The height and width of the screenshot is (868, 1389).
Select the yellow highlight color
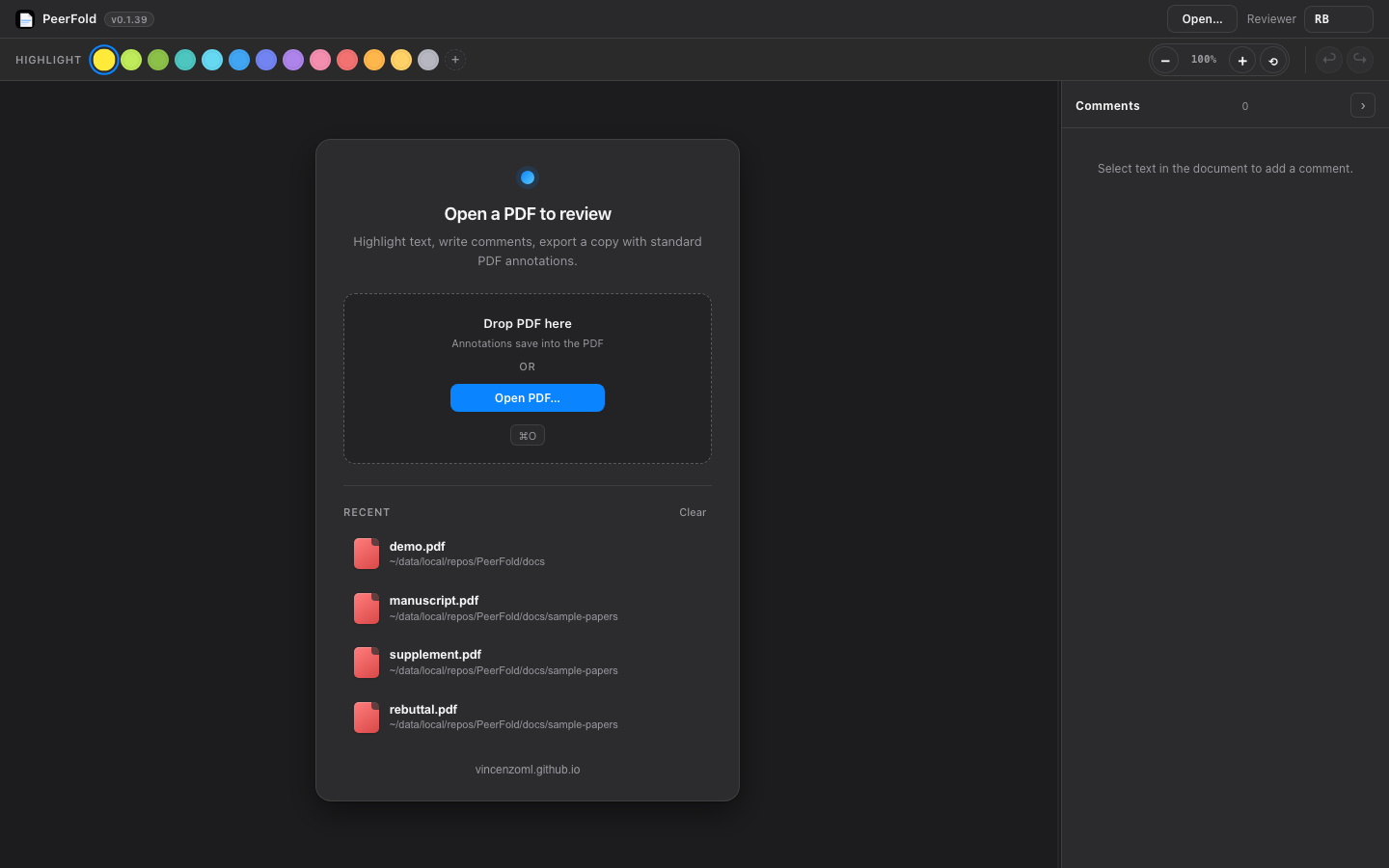tap(104, 60)
